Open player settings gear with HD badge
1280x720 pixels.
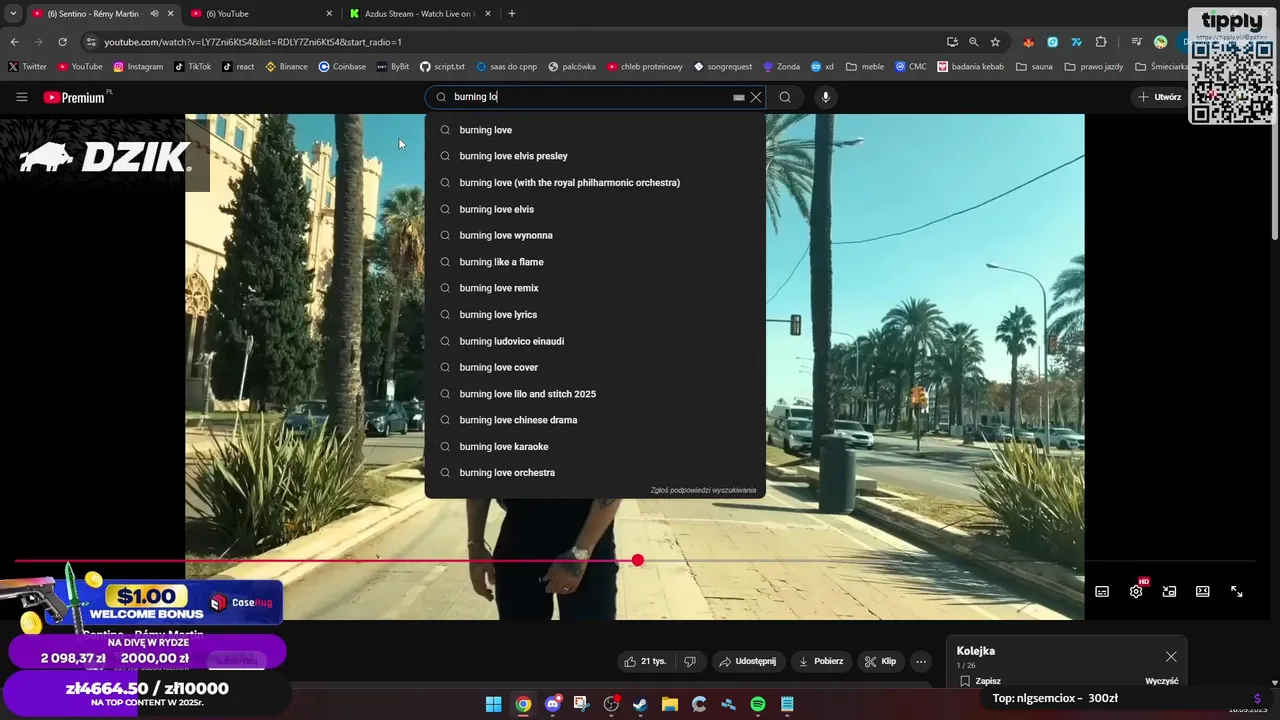pos(1136,591)
